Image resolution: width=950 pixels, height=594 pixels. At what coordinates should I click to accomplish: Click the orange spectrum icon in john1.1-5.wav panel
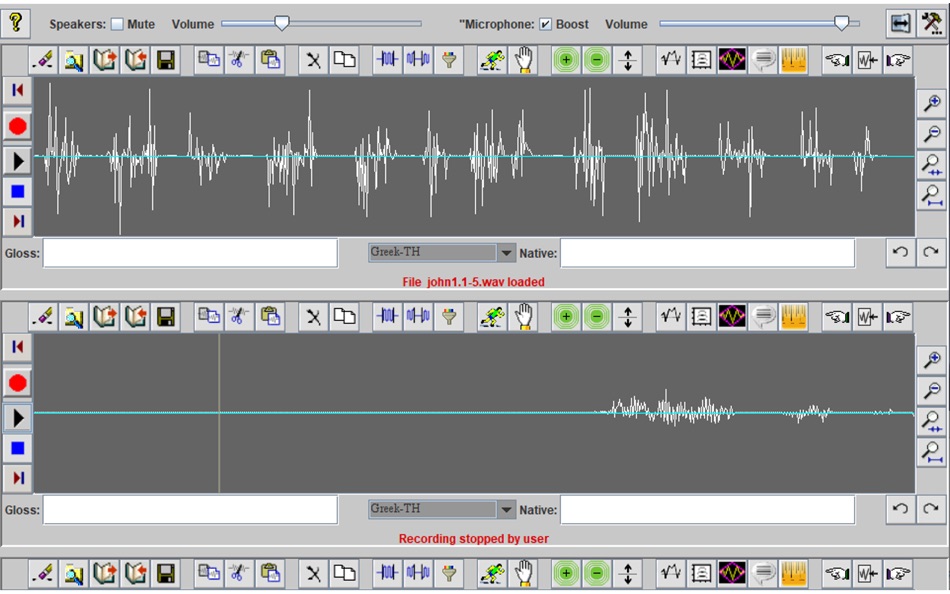pos(794,60)
